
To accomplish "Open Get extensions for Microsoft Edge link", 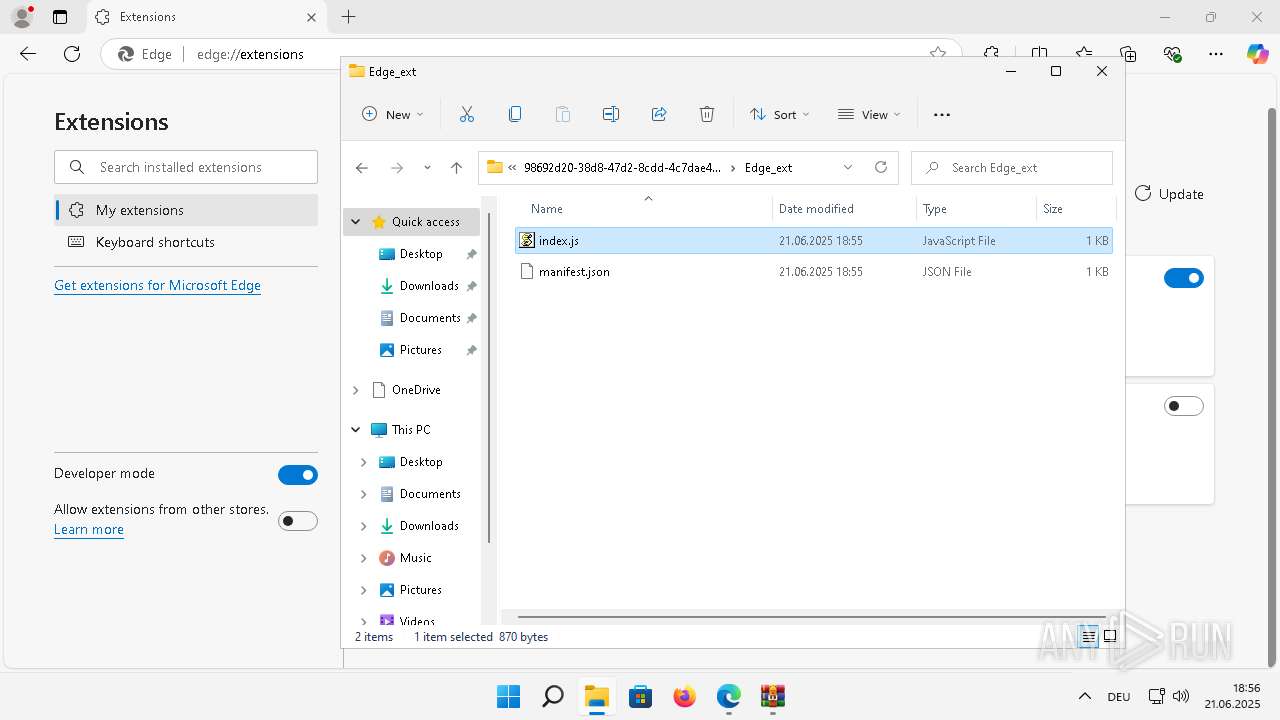I will tap(157, 285).
